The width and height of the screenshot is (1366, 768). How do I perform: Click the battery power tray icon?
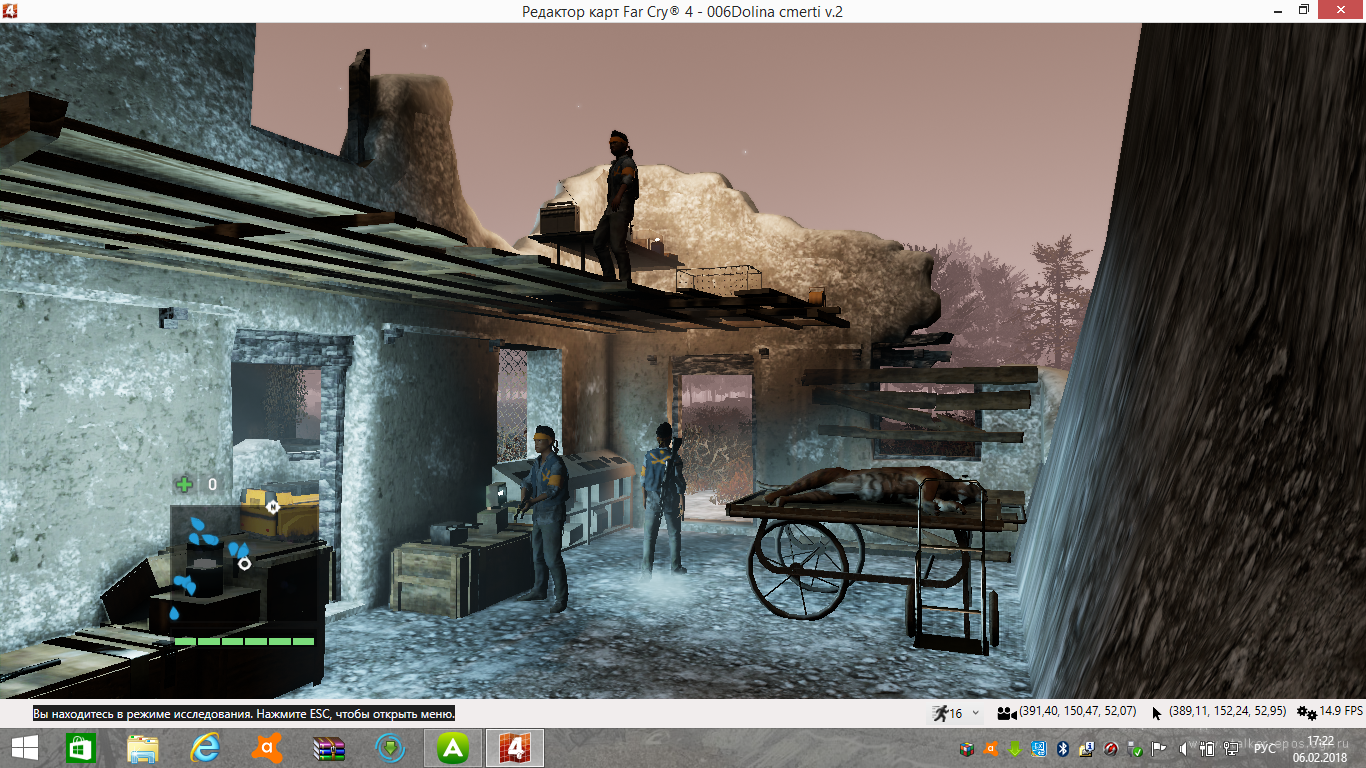click(1207, 749)
